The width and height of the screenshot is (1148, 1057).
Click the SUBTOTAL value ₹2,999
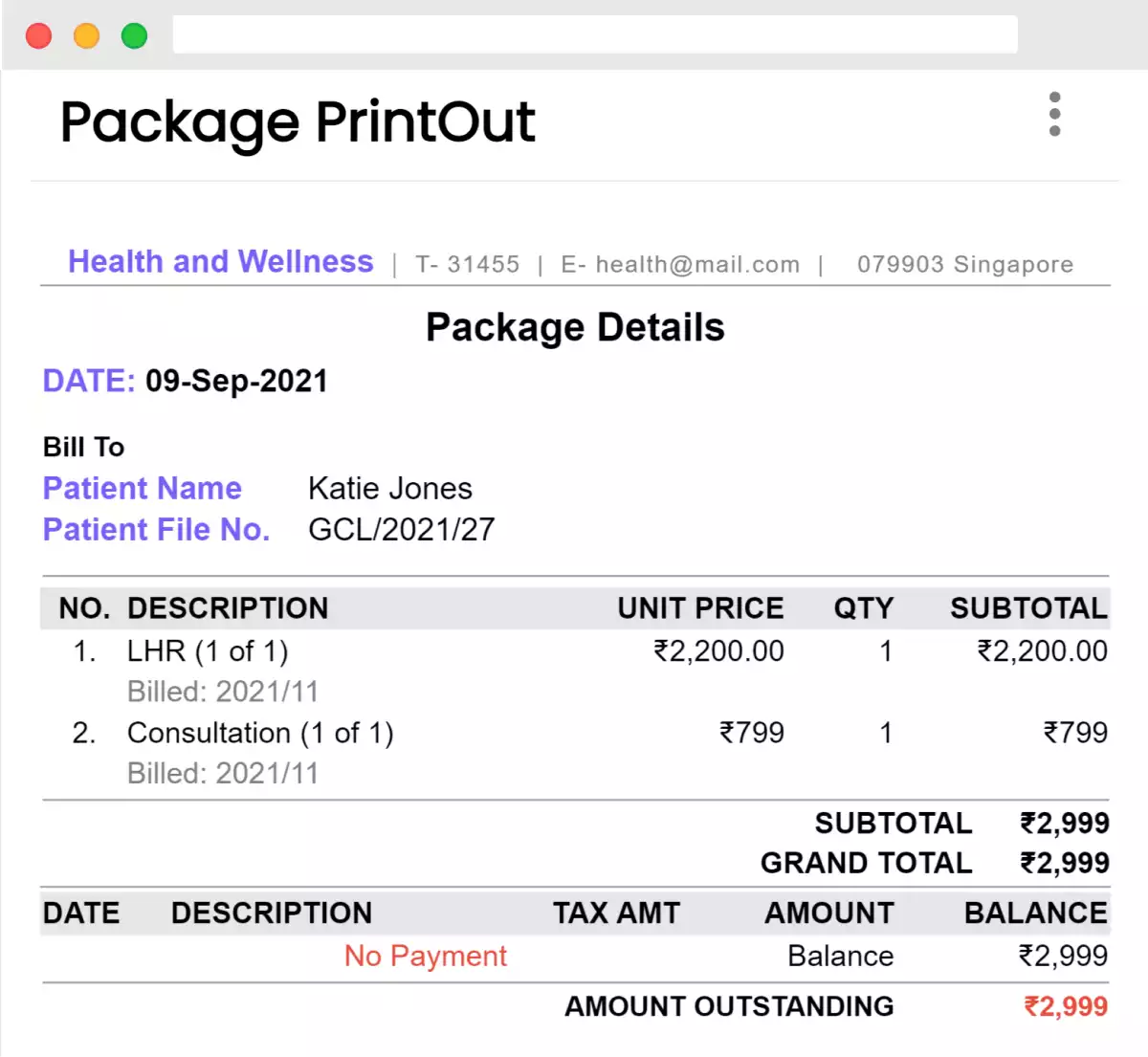tap(1065, 824)
